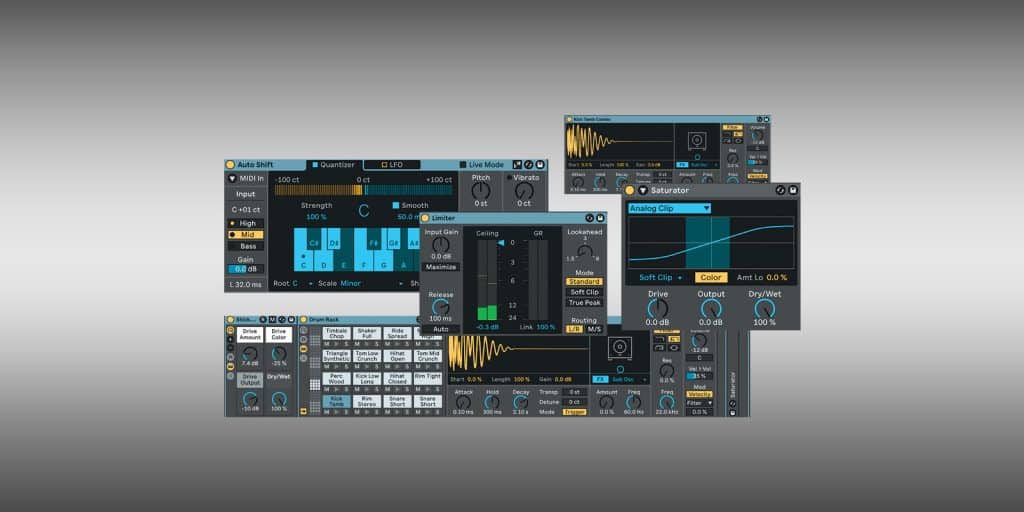Toggle the Limiter device activator circle
This screenshot has height=512, width=1024.
pyautogui.click(x=425, y=218)
